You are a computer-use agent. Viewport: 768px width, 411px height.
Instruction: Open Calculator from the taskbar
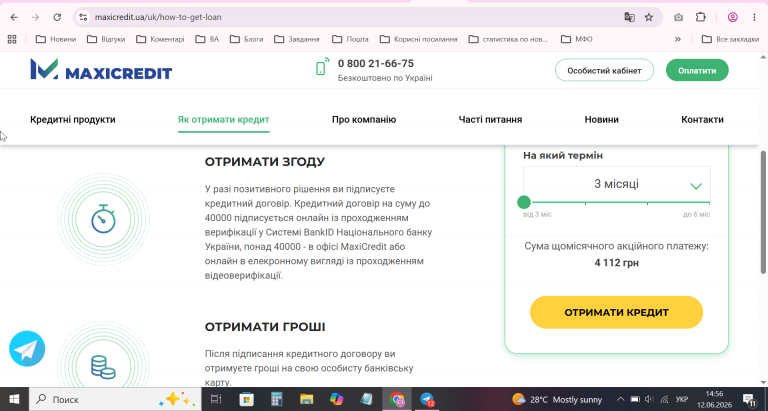pyautogui.click(x=277, y=399)
